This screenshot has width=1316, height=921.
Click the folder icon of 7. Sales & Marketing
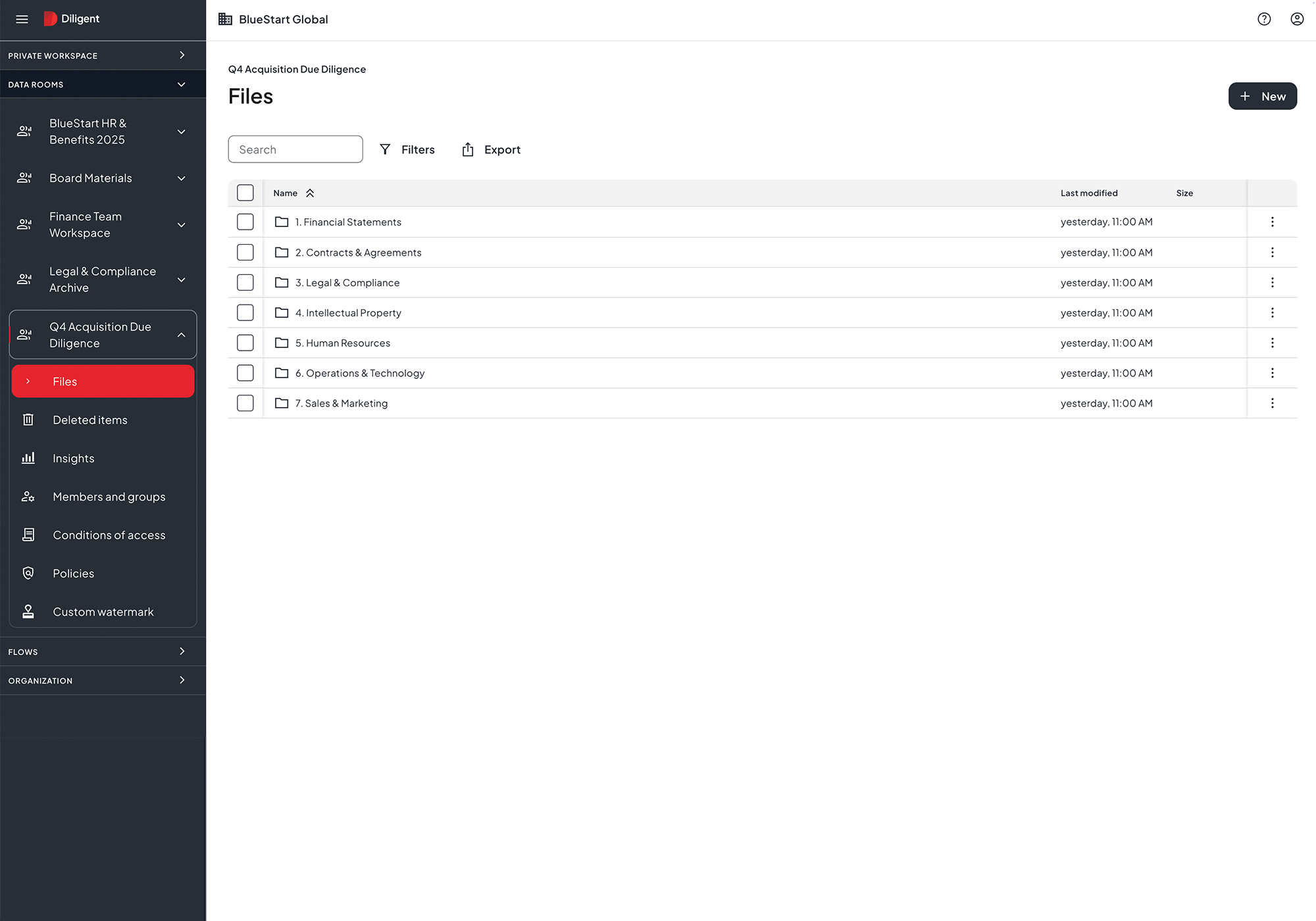pos(282,403)
